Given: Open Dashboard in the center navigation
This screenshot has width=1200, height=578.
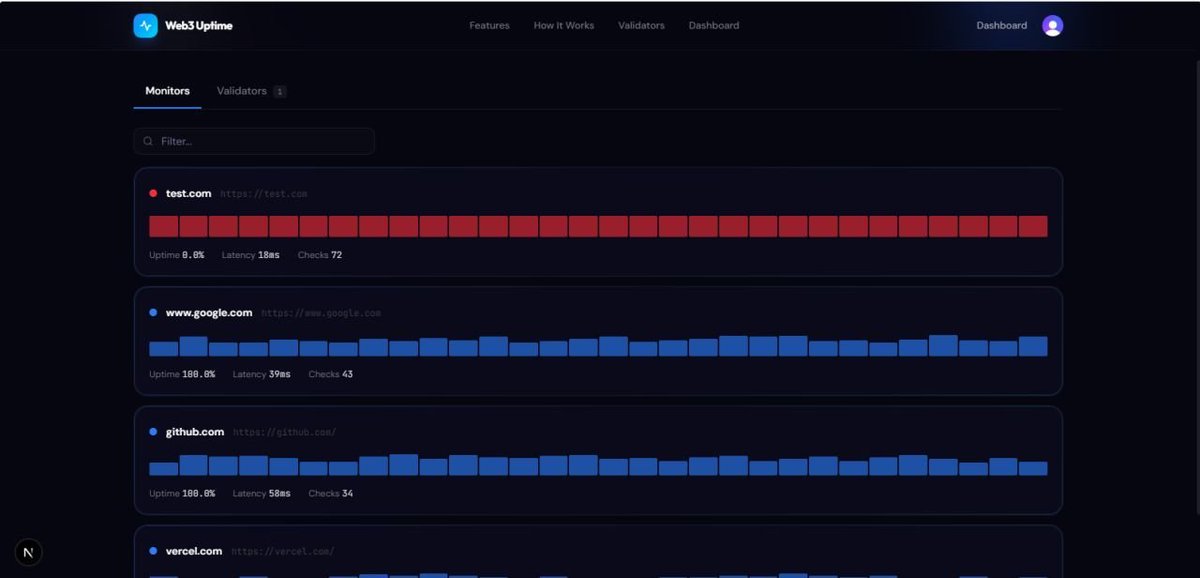Looking at the screenshot, I should (x=714, y=26).
